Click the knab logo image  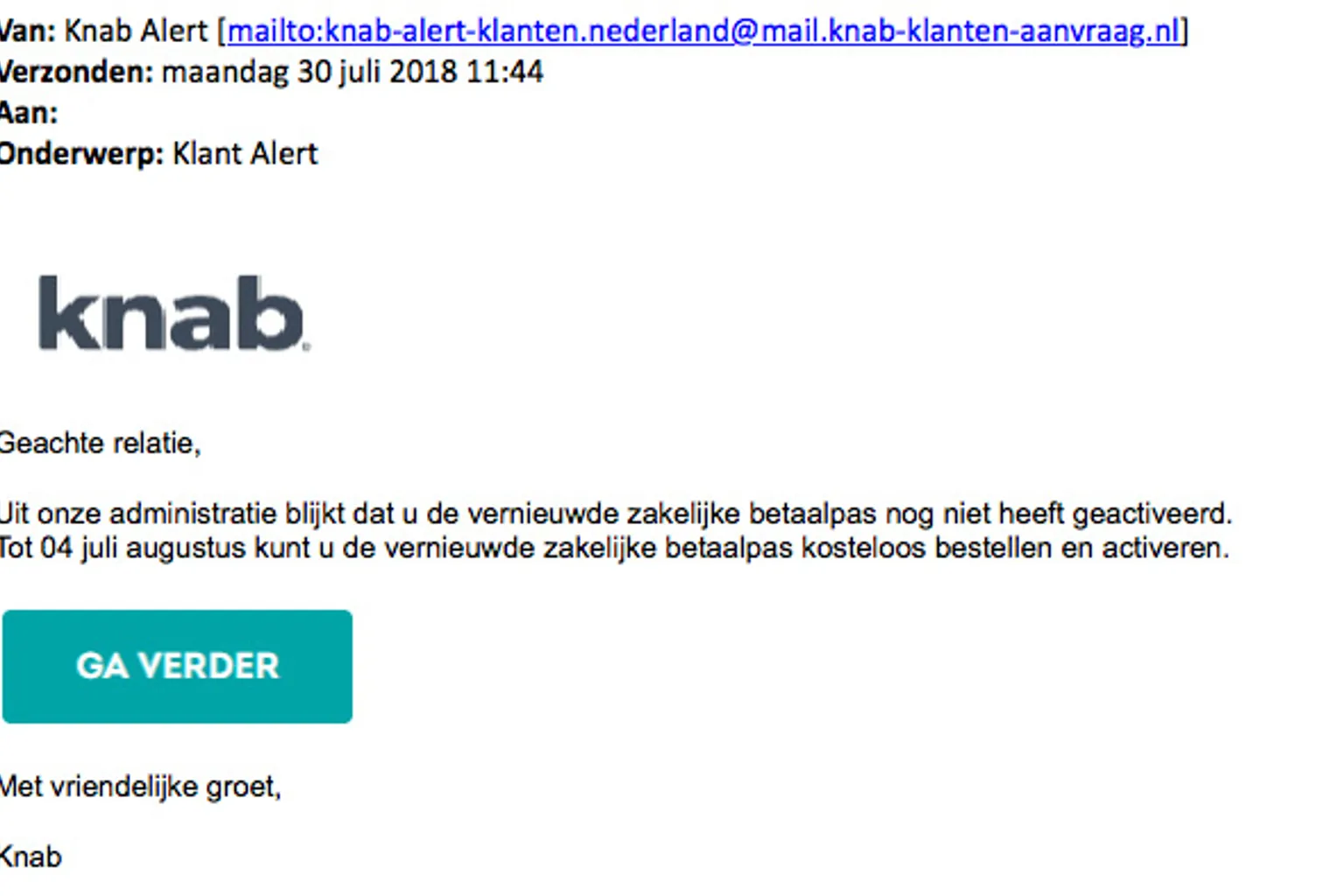click(173, 314)
